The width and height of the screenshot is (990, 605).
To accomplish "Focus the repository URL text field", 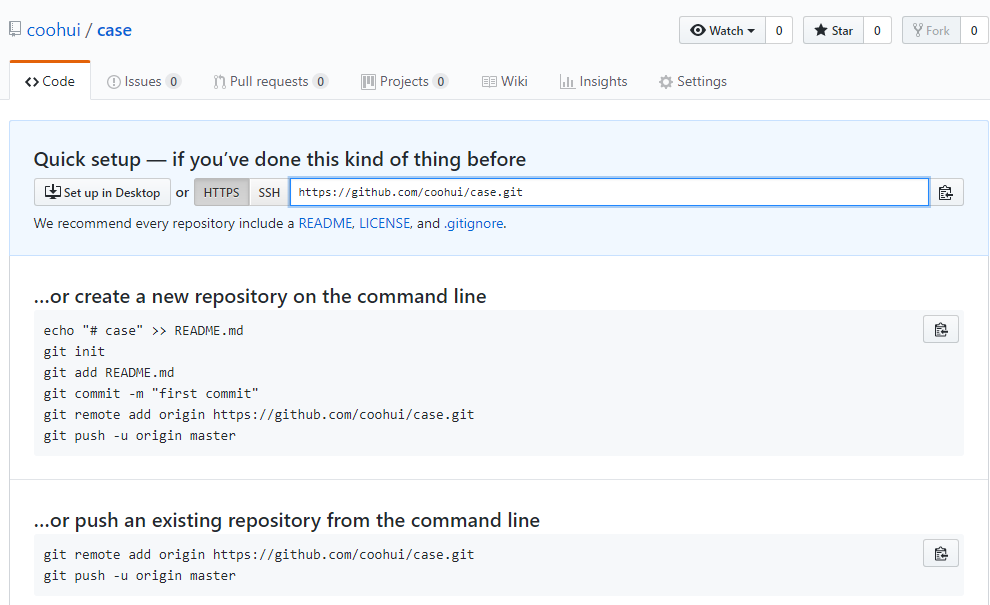I will 609,192.
